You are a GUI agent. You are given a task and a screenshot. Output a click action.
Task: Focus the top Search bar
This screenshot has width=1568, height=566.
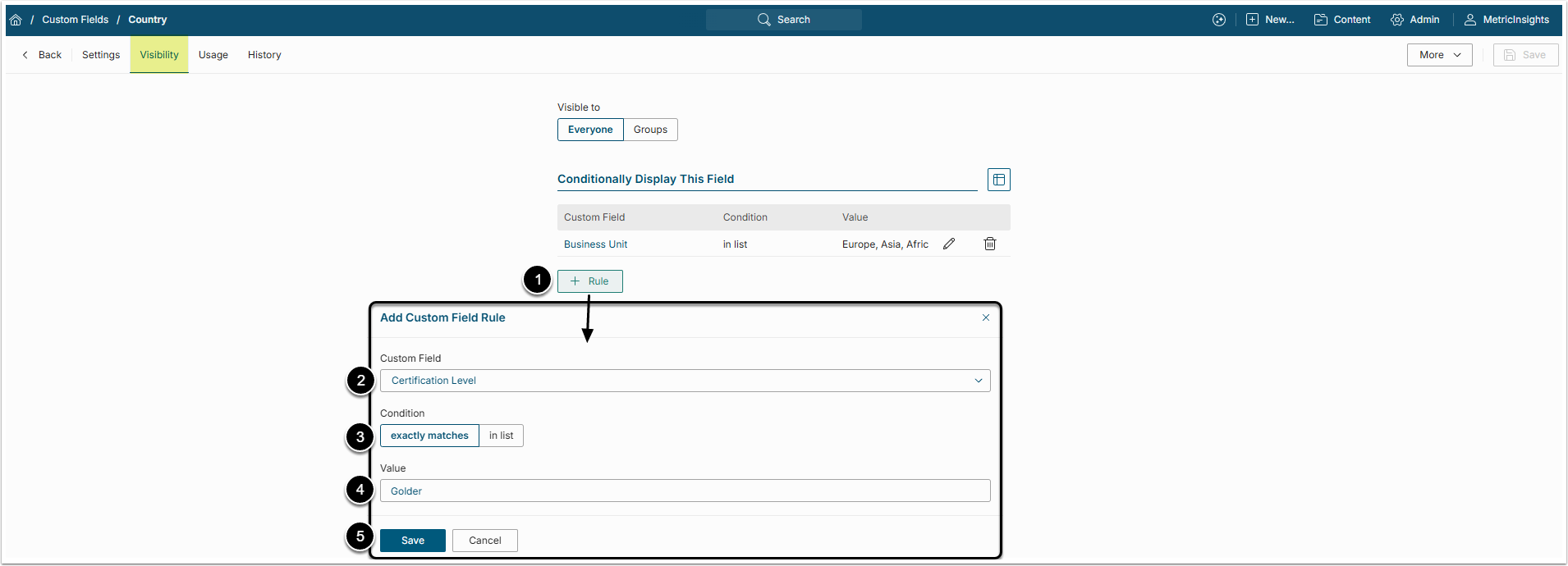click(784, 20)
